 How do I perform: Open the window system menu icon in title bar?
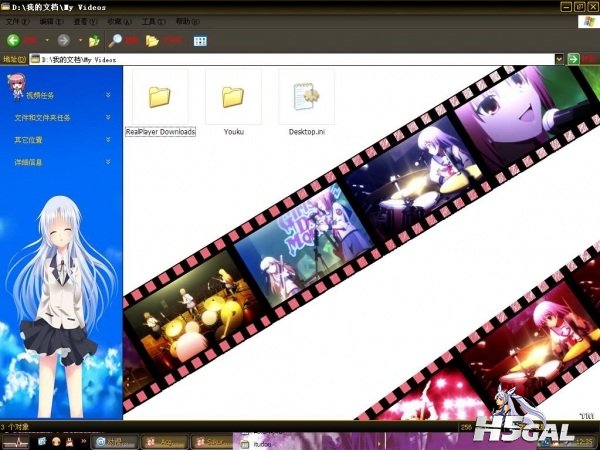point(5,7)
